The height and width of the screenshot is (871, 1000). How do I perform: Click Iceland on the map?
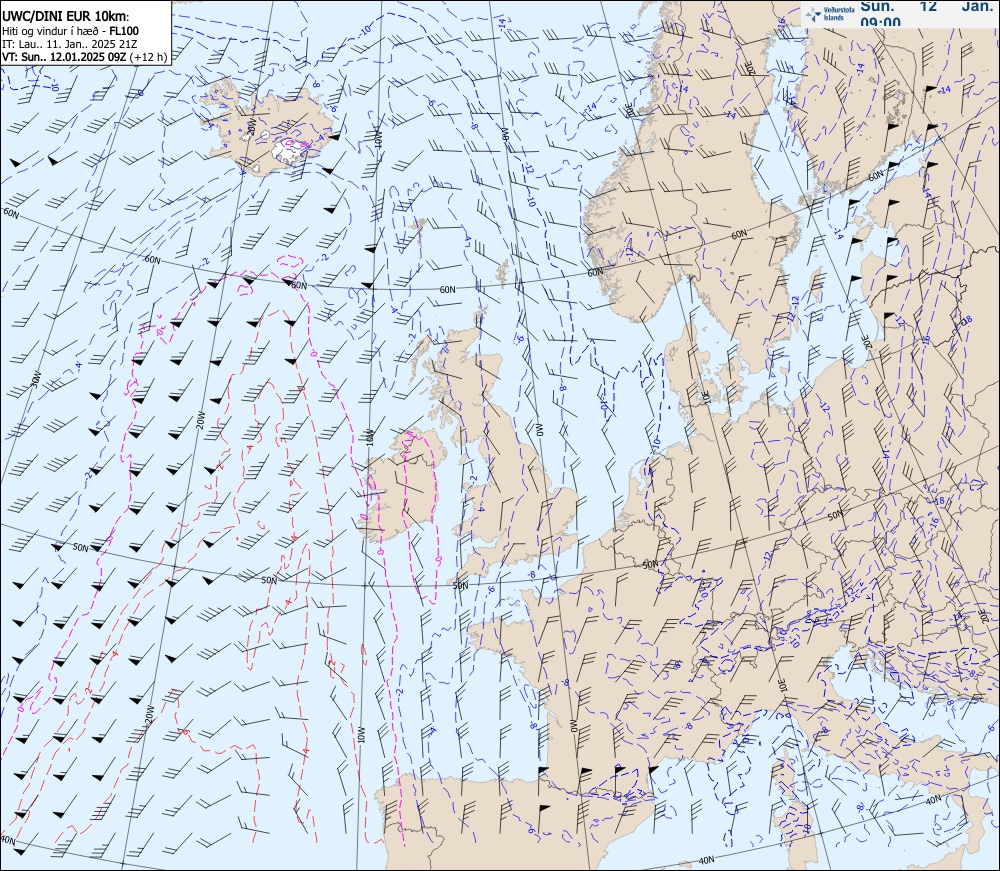267,128
